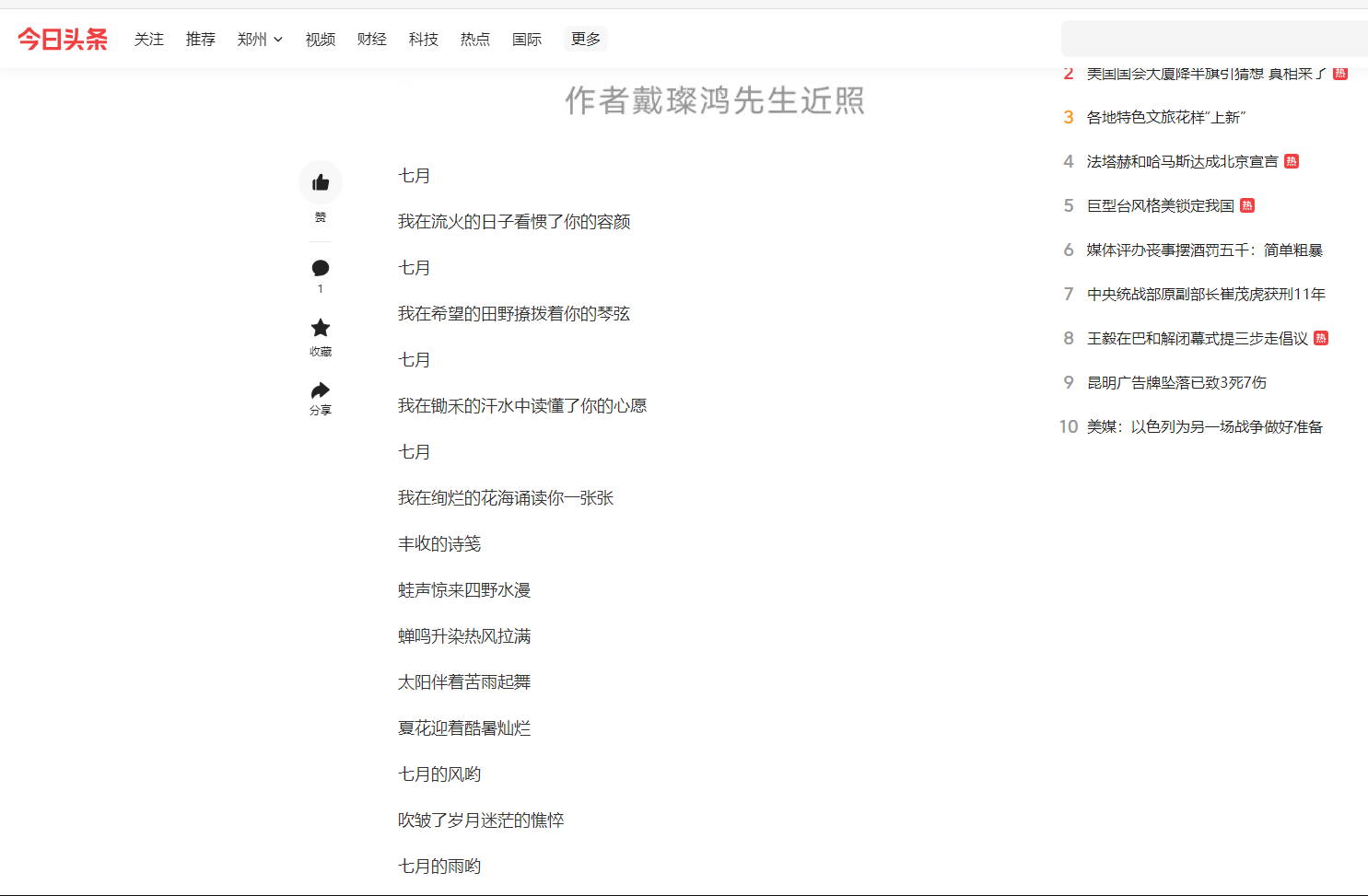The image size is (1368, 896).
Task: Click line 吹皱了岁月迷茫的憔悴
Action: 481,820
